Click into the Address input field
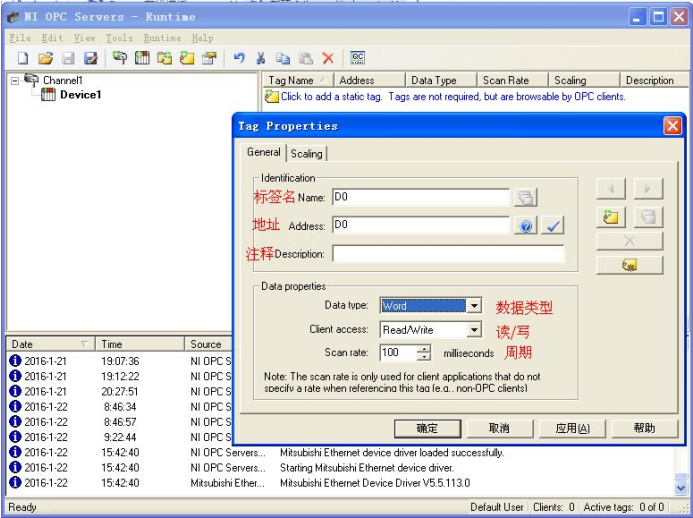 point(421,225)
